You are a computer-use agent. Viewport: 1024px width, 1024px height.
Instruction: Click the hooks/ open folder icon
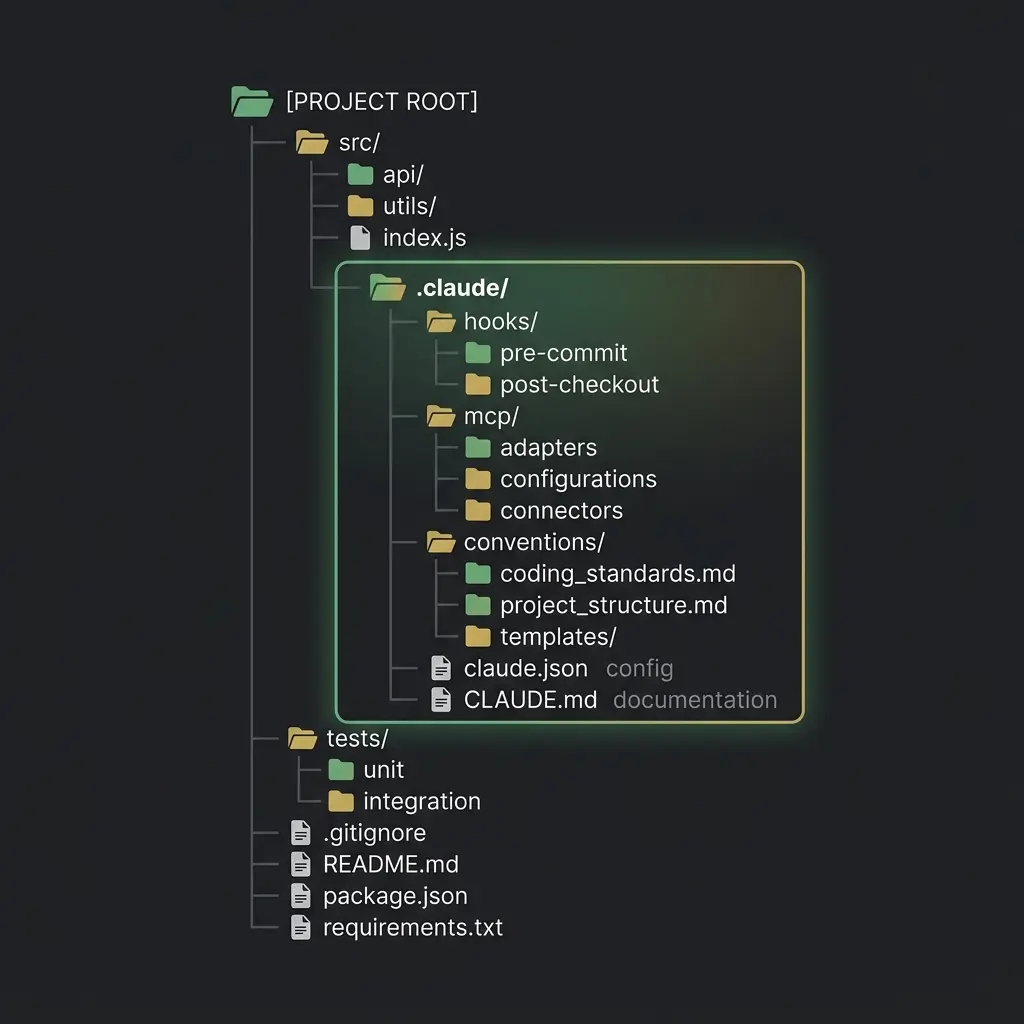(x=441, y=321)
